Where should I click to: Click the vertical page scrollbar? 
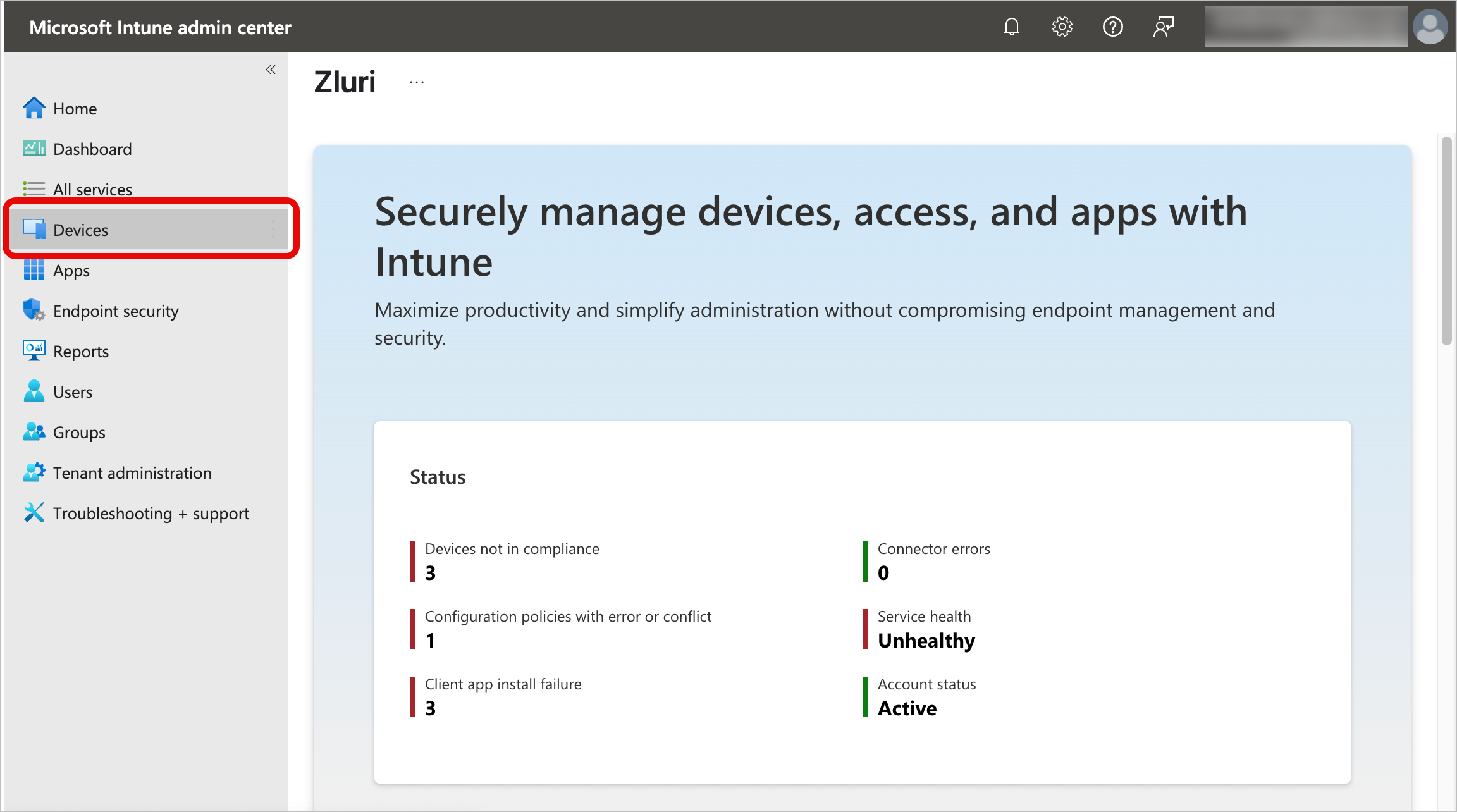[1446, 240]
